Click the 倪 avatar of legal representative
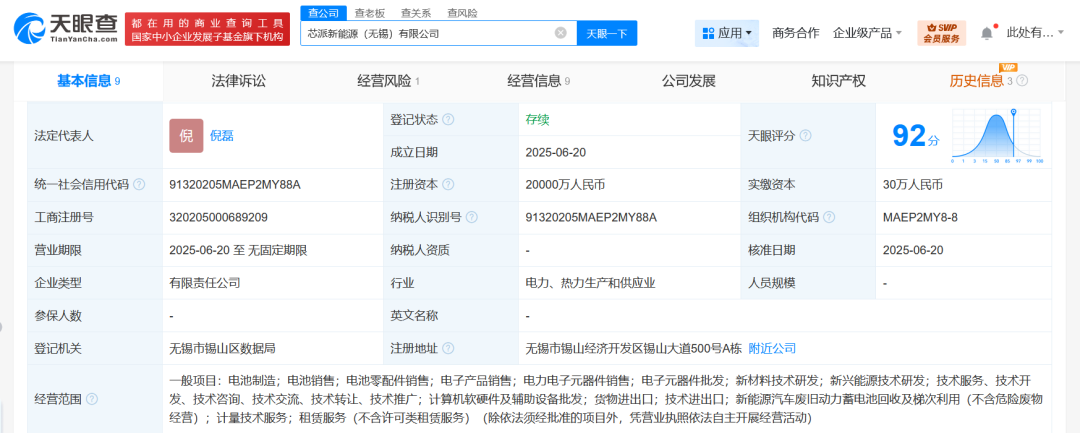 coord(186,136)
